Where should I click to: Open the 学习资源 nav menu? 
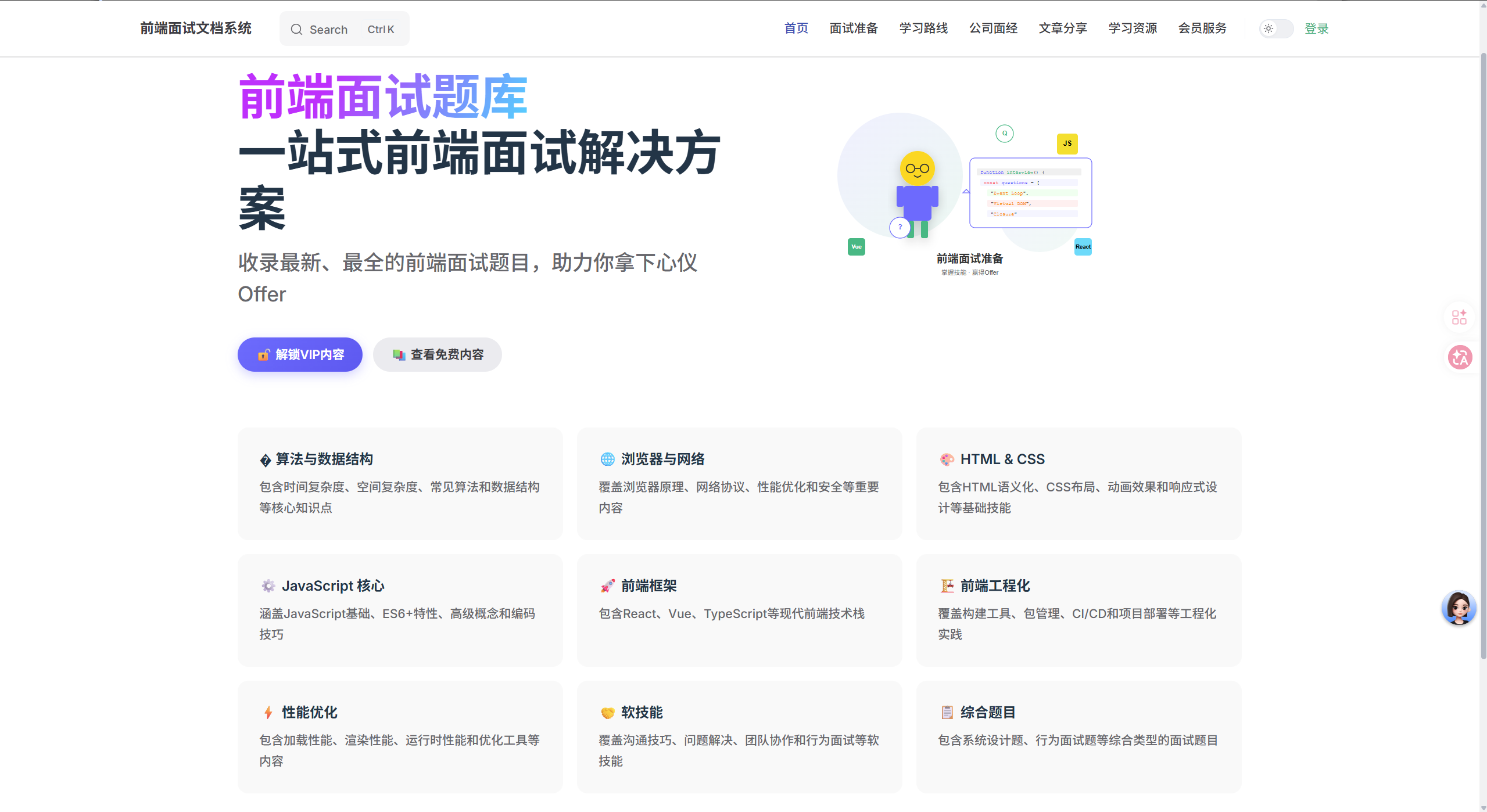[x=1132, y=28]
